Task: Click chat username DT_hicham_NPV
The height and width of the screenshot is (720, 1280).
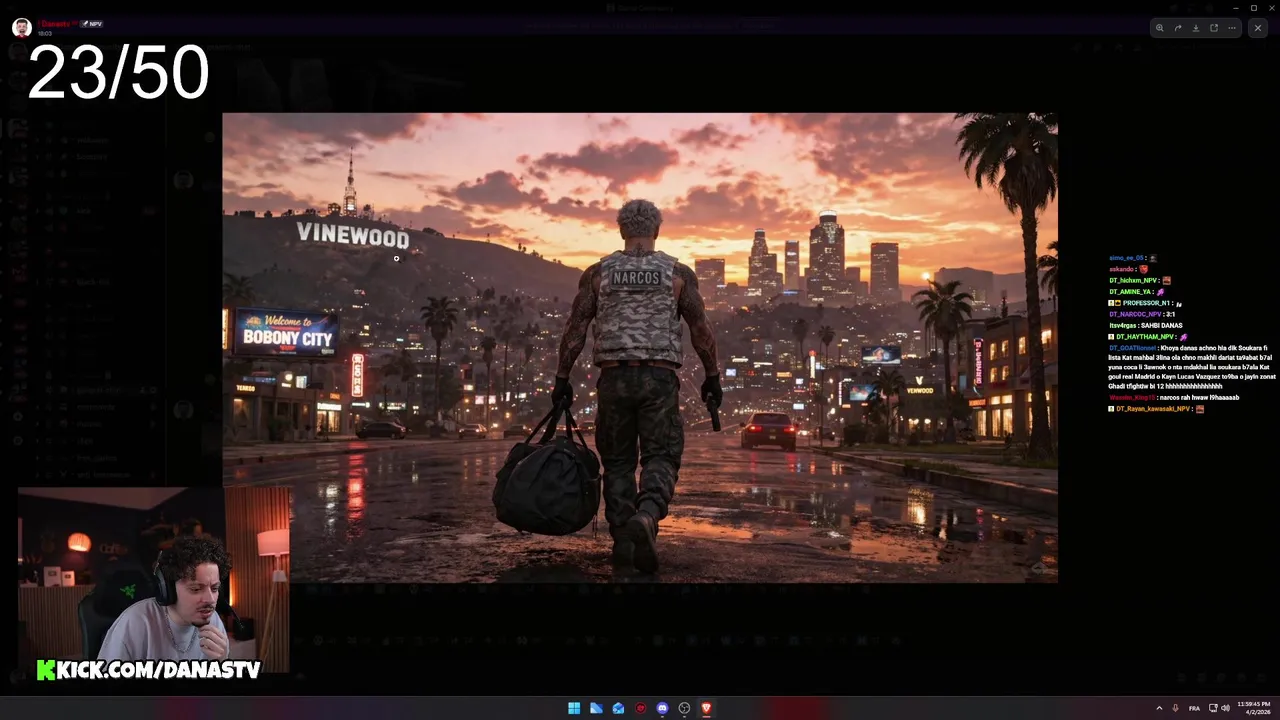Action: [1133, 280]
